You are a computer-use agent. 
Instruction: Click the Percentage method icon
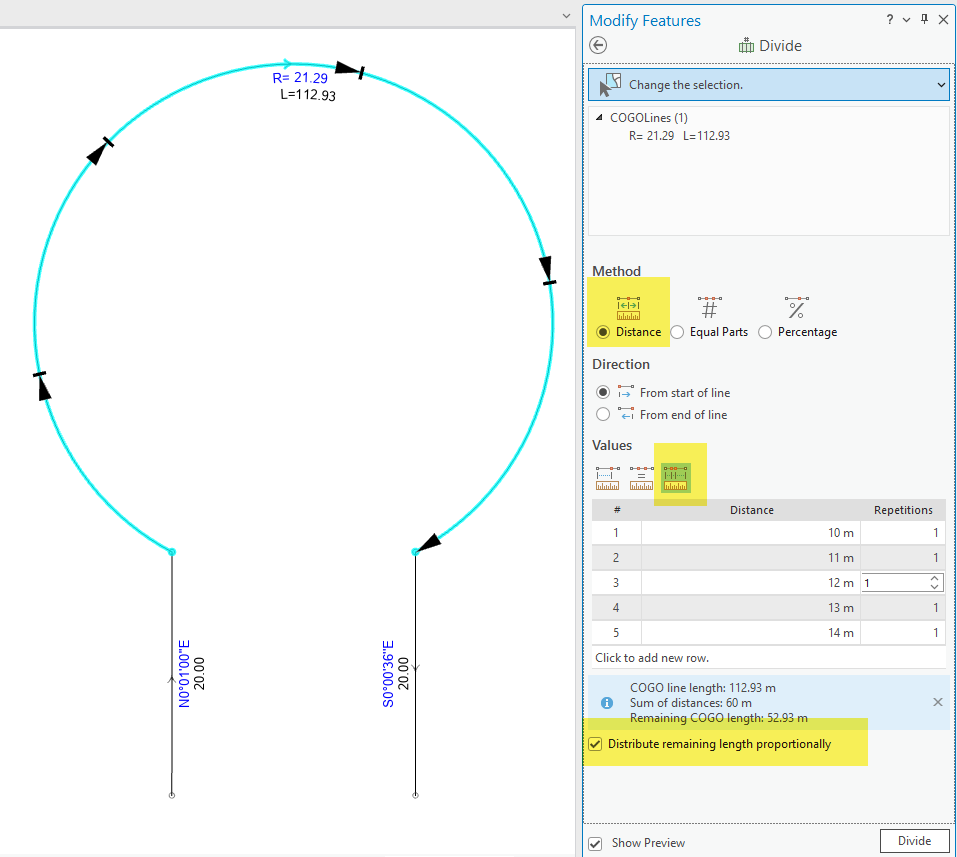tap(796, 308)
